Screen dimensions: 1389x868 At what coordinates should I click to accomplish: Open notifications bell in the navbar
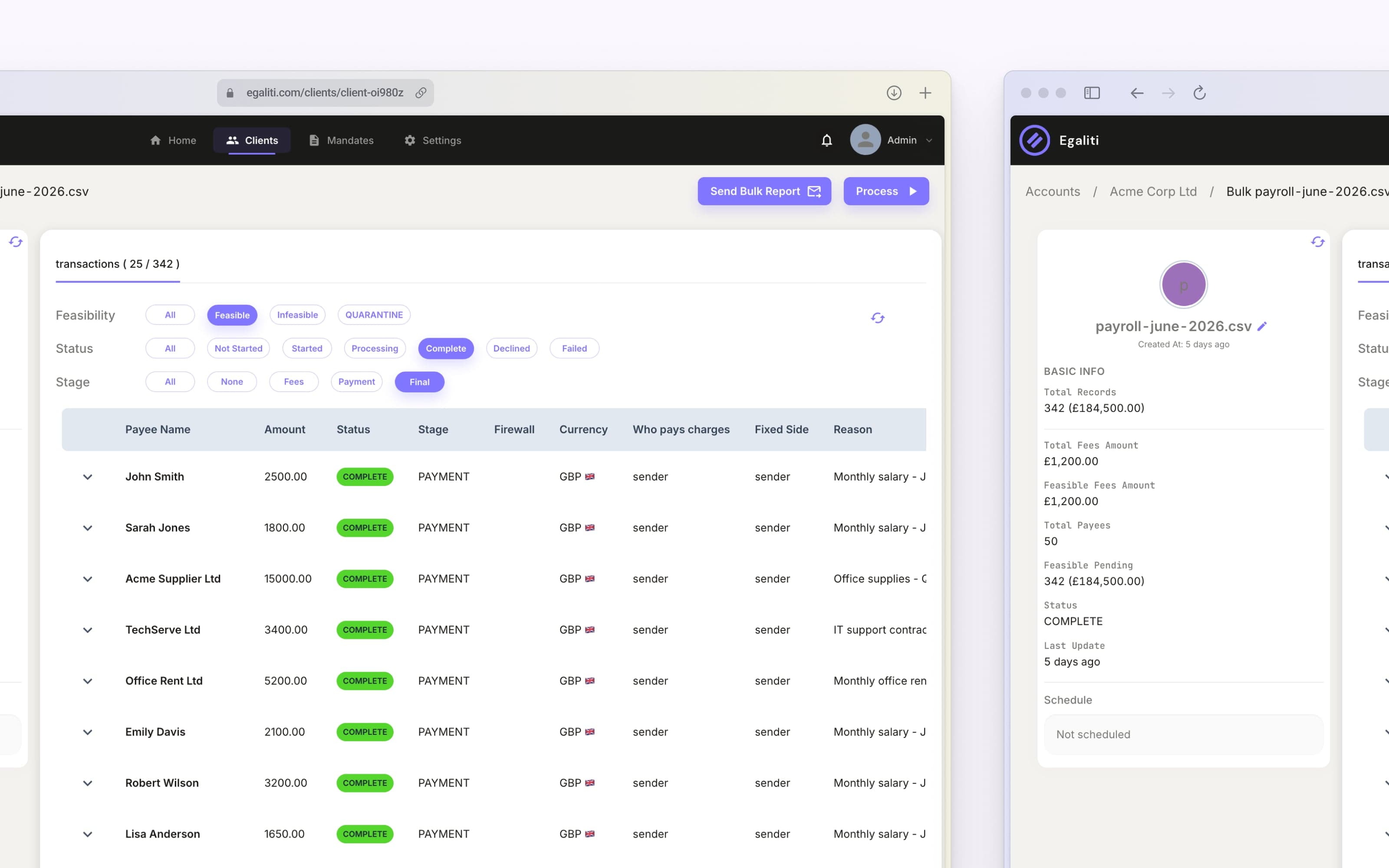coord(826,141)
